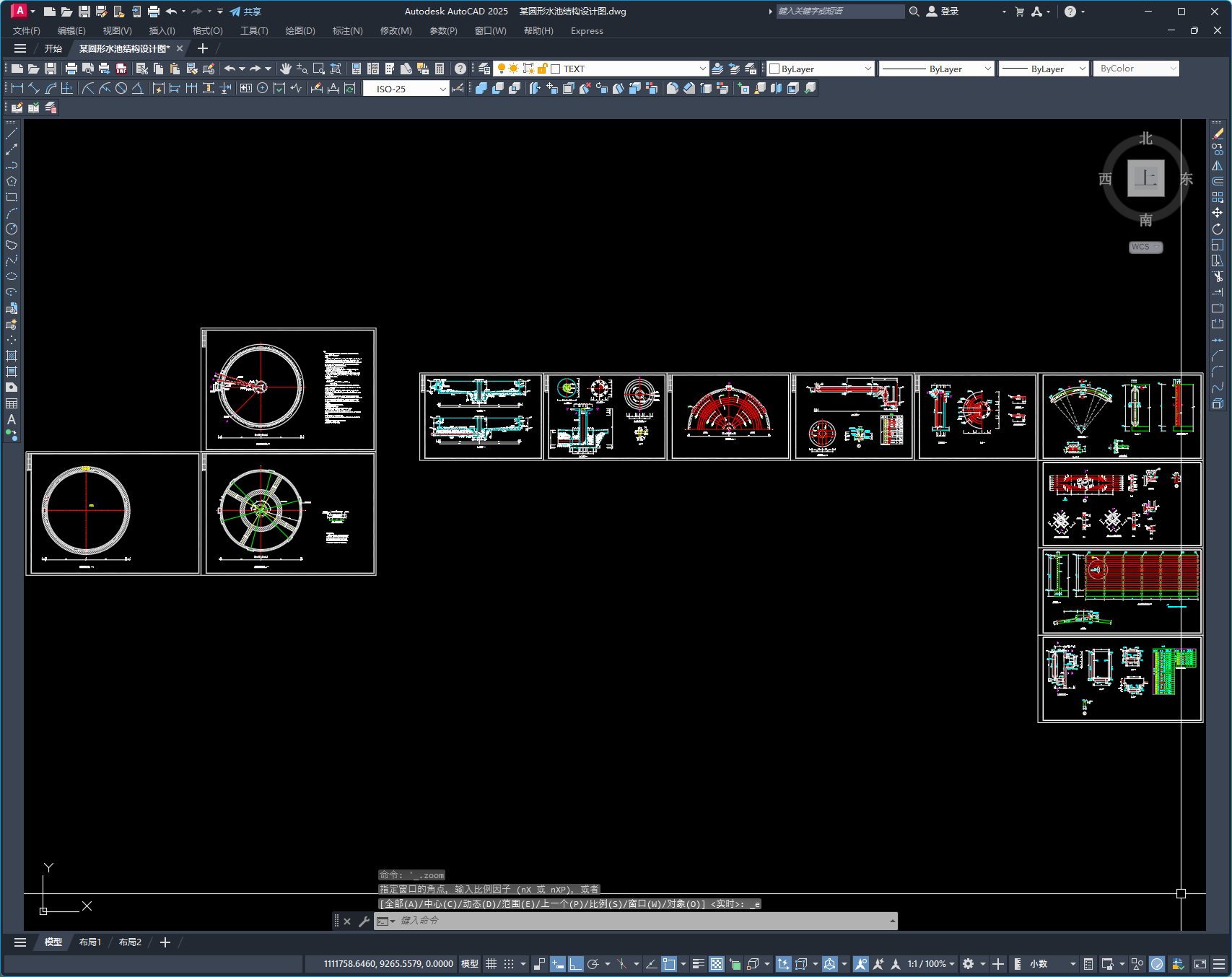
Task: Select the Hatch draw tool
Action: (x=12, y=356)
